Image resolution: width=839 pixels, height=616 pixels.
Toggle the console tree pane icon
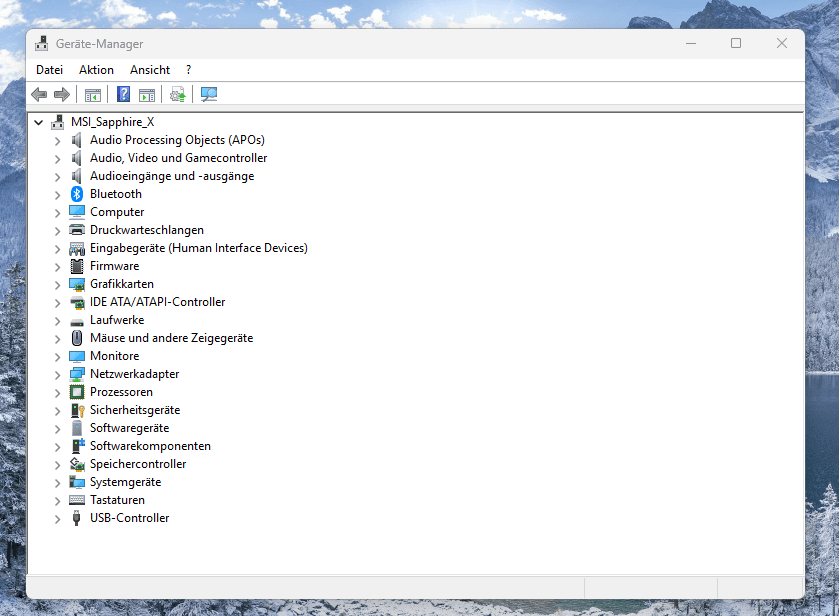click(x=93, y=95)
